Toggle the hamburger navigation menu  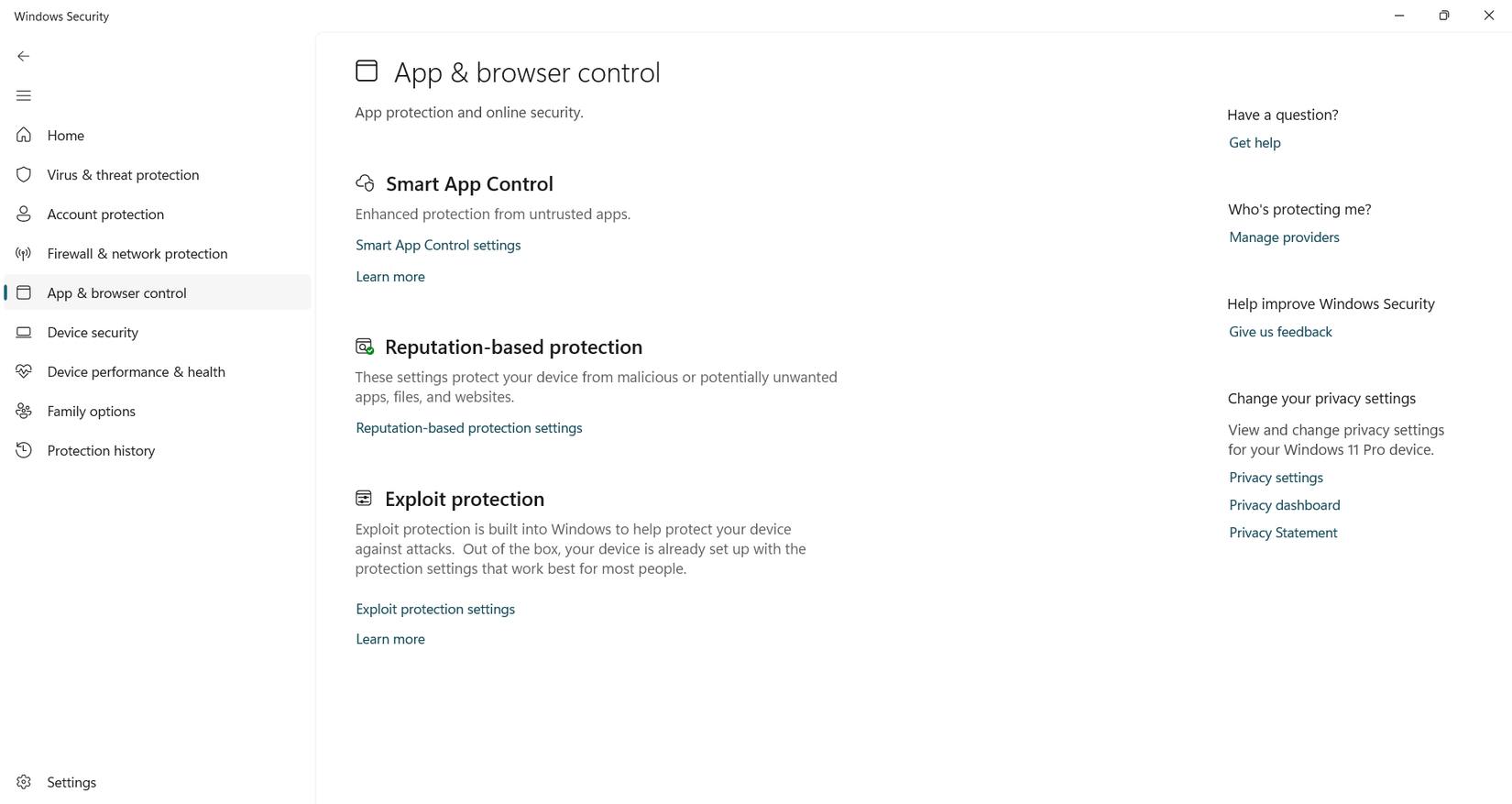[x=24, y=95]
